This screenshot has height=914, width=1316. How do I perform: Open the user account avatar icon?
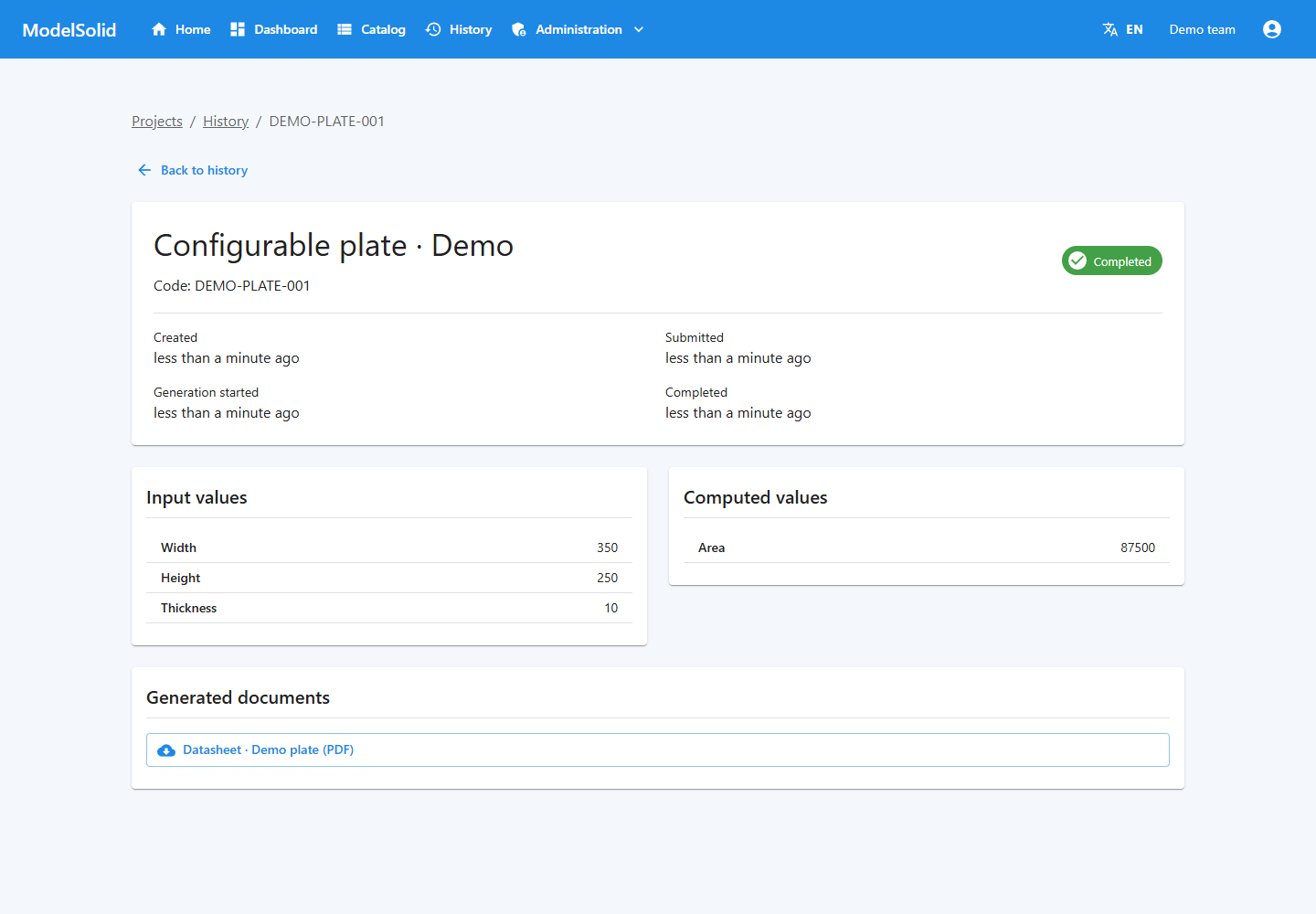(1272, 29)
